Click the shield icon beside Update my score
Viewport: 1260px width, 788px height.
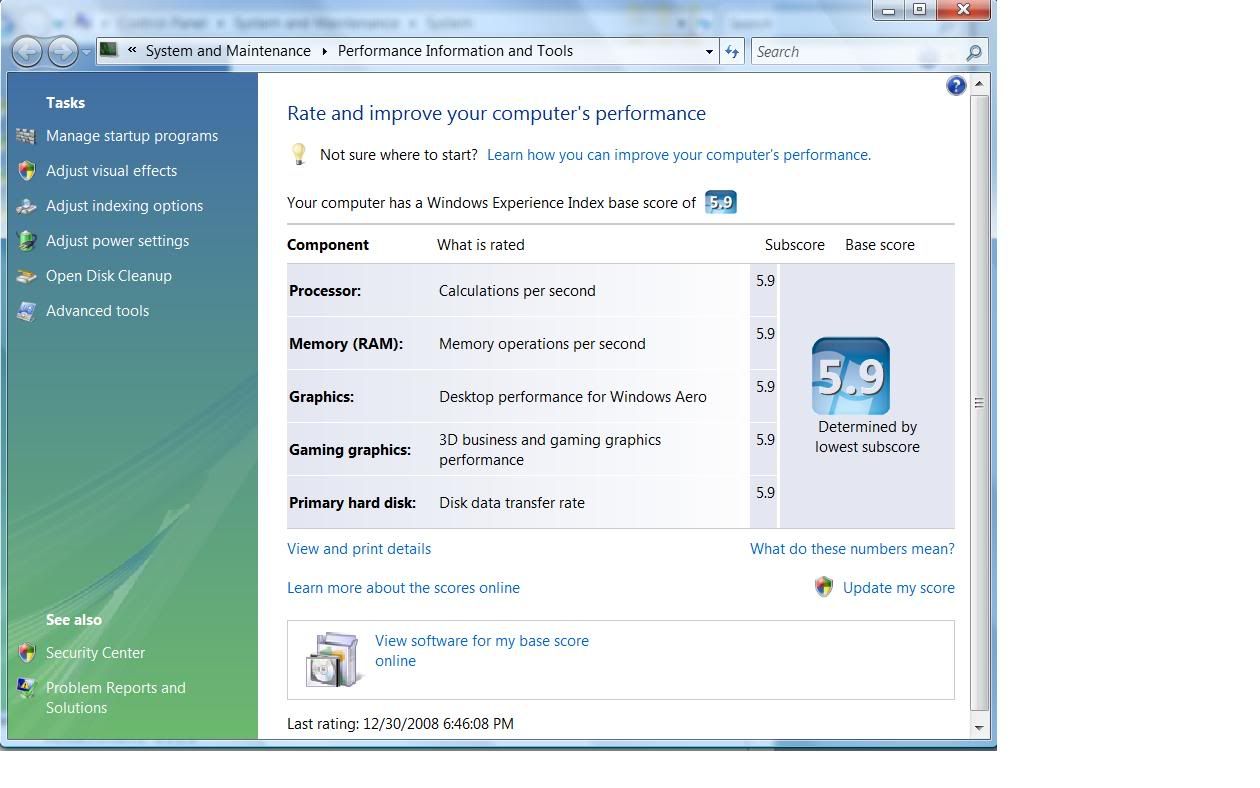(x=824, y=587)
